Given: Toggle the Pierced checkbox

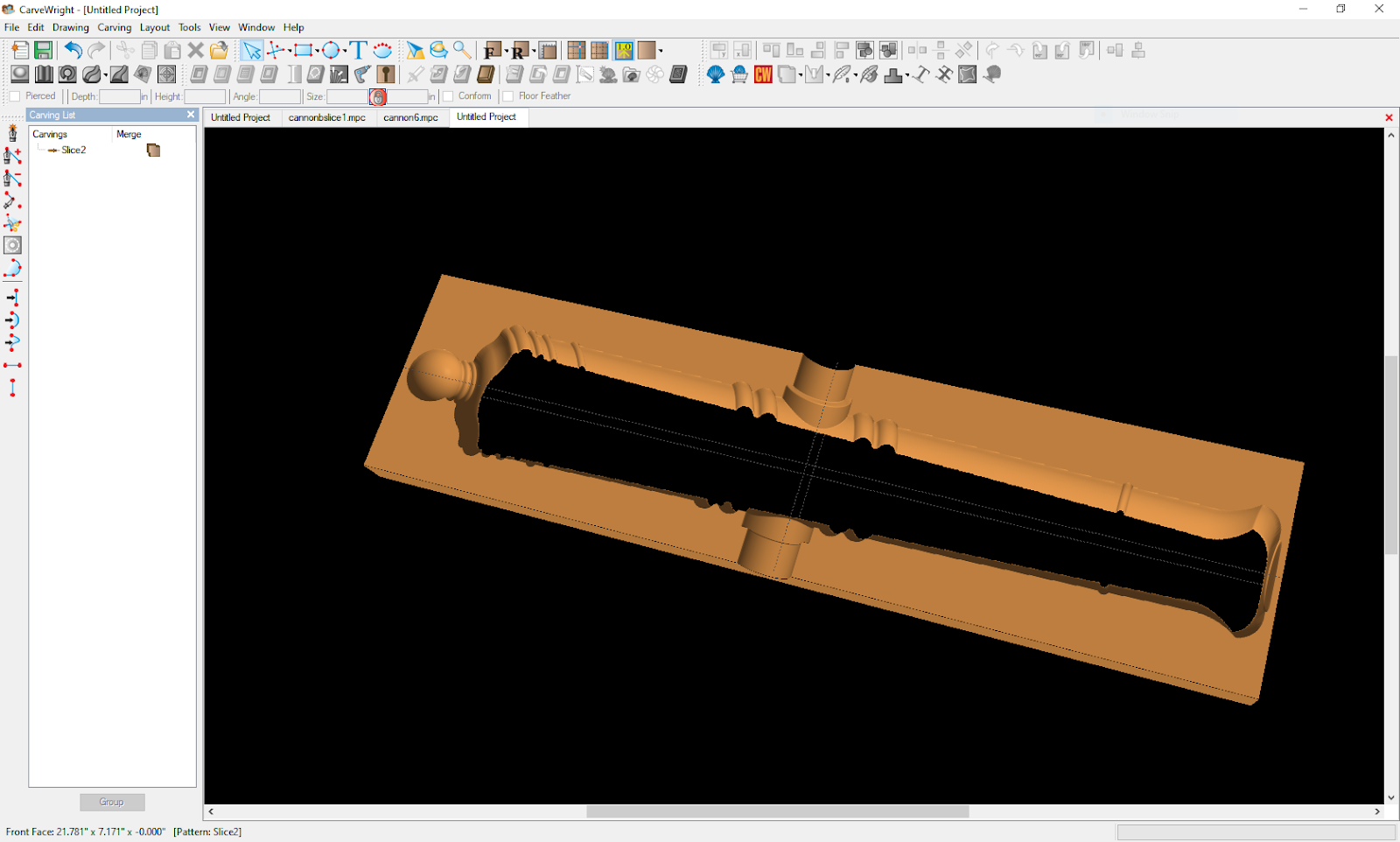Looking at the screenshot, I should pyautogui.click(x=15, y=96).
